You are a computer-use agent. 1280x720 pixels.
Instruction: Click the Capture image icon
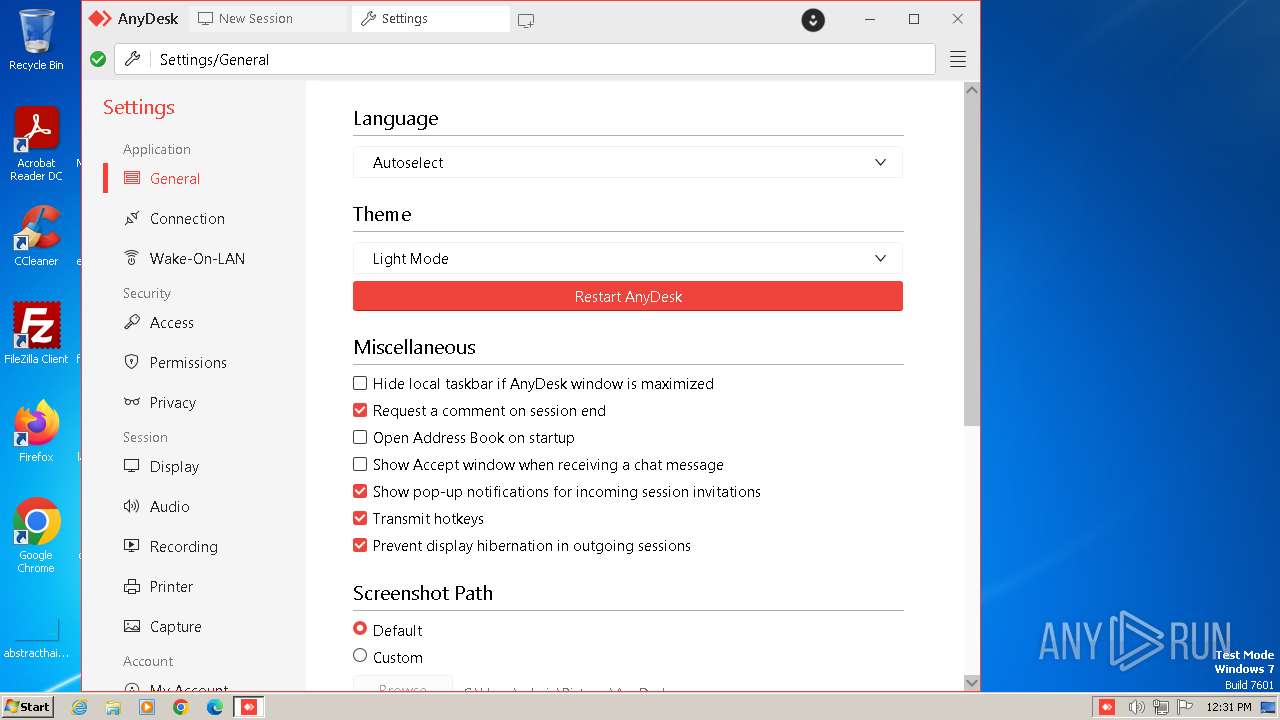(x=131, y=627)
